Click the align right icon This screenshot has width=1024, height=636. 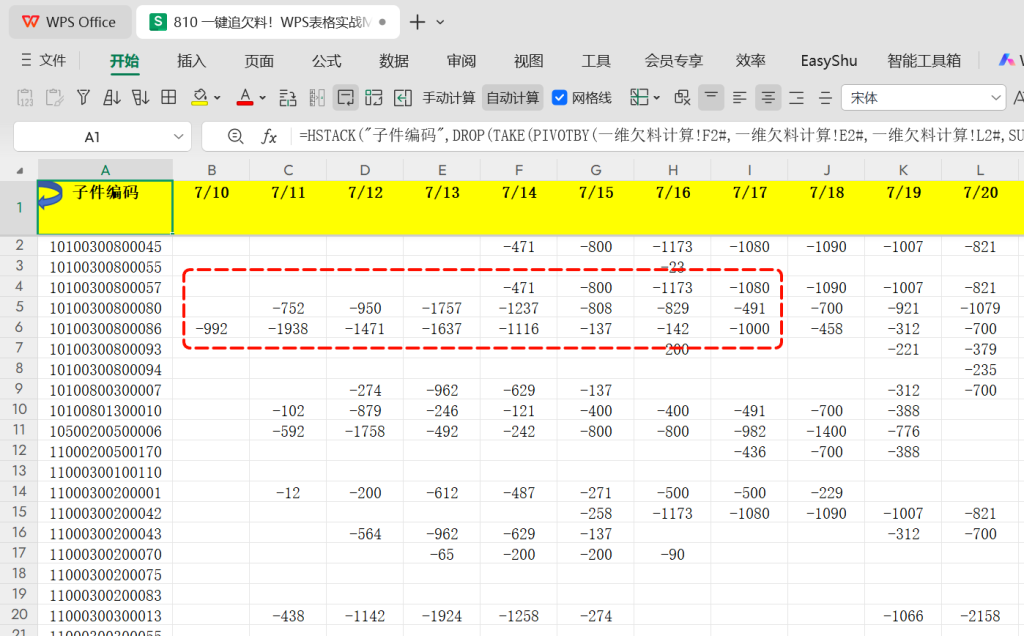tap(797, 98)
